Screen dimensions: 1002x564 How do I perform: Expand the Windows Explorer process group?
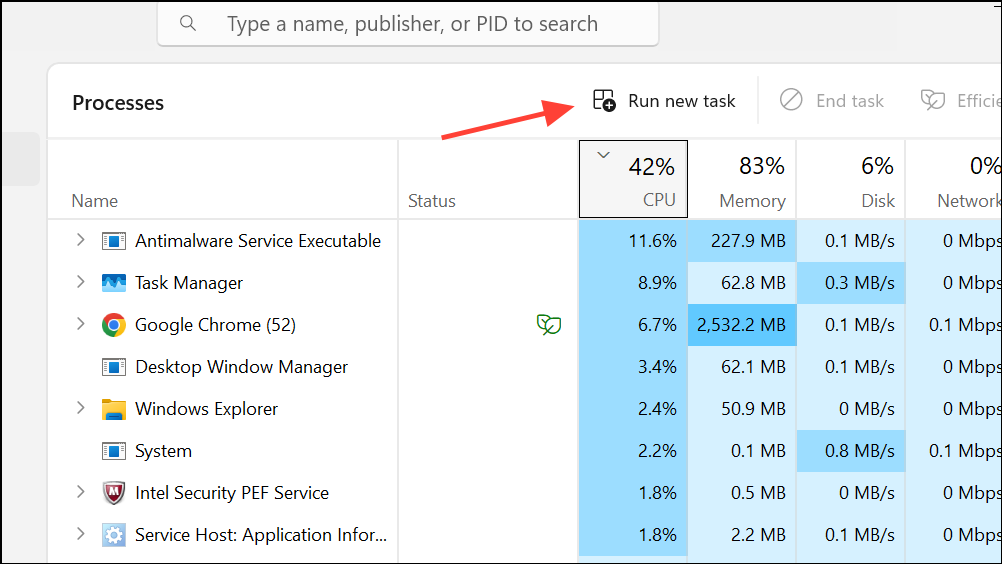point(81,409)
